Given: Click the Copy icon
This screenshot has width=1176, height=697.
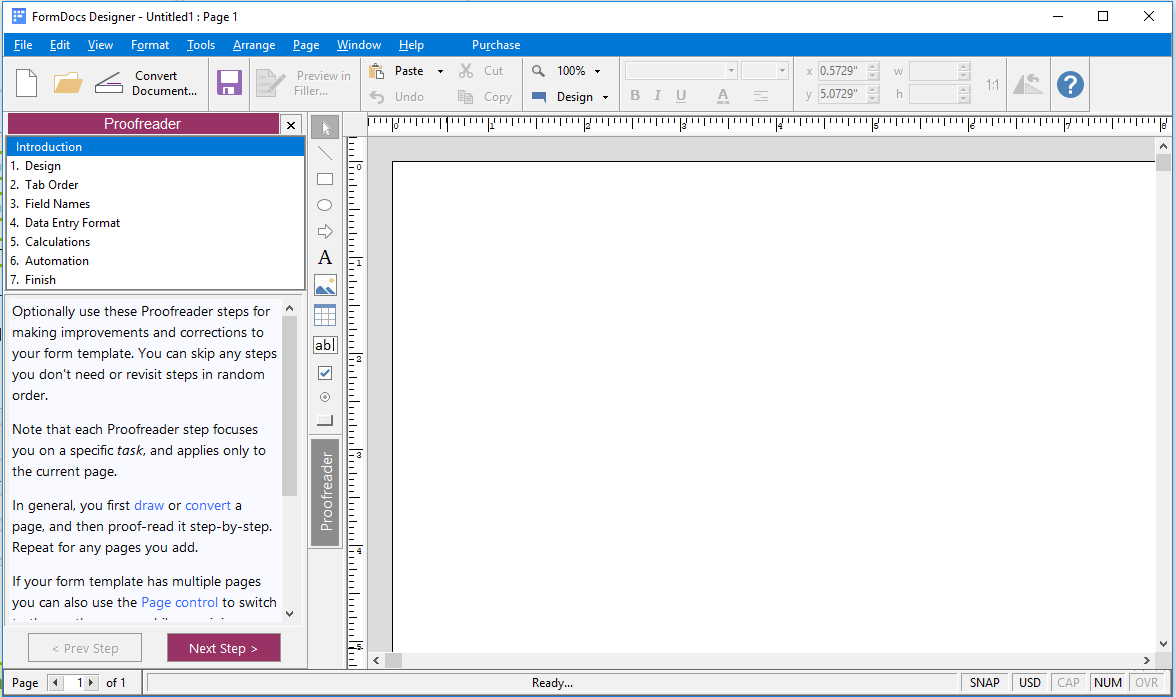Looking at the screenshot, I should 466,97.
